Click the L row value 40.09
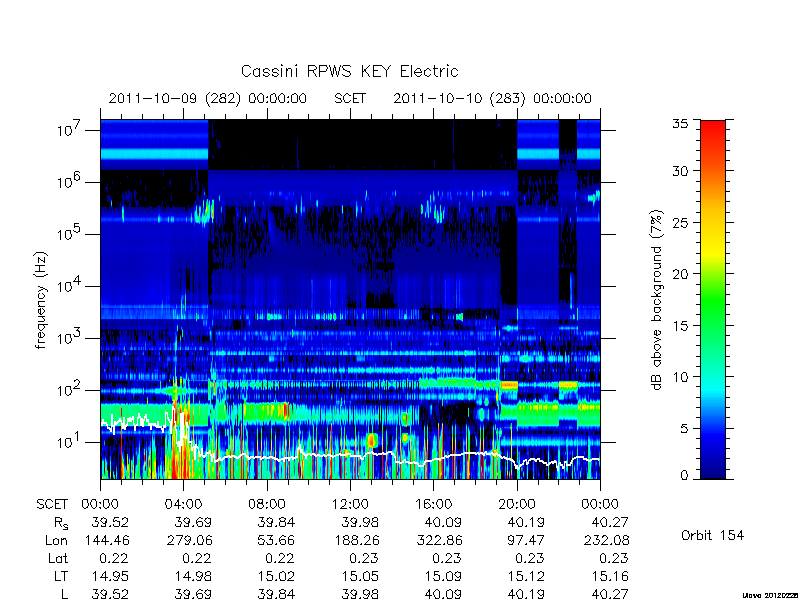This screenshot has height=600, width=800. point(443,594)
